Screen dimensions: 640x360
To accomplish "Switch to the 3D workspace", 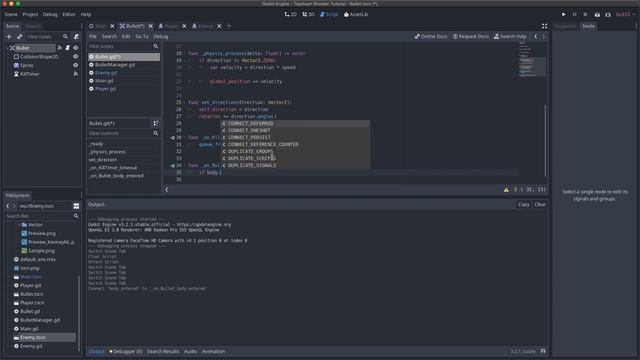I will pos(308,14).
